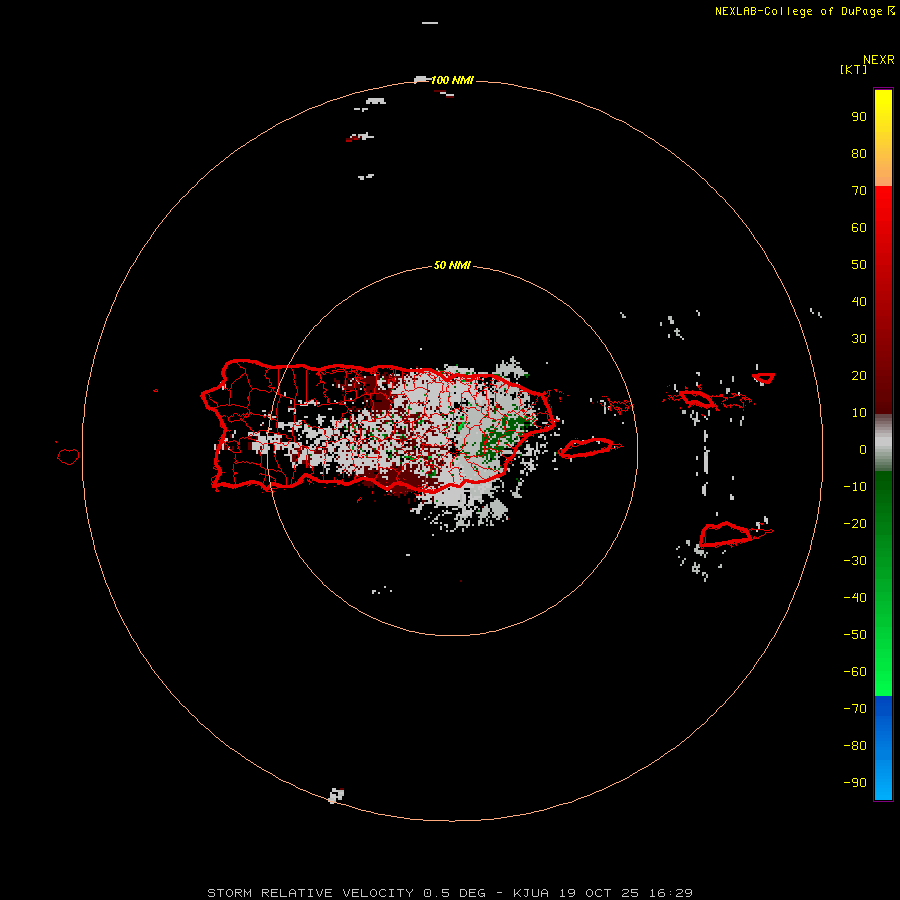900x900 pixels.
Task: Click the minus 60 knot scale label
Action: click(x=855, y=672)
